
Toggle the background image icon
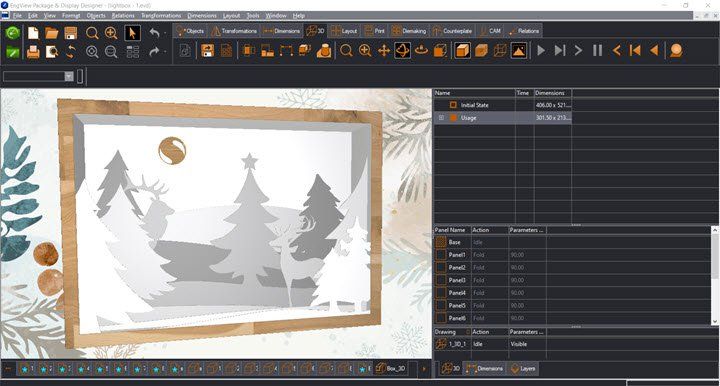tap(519, 50)
